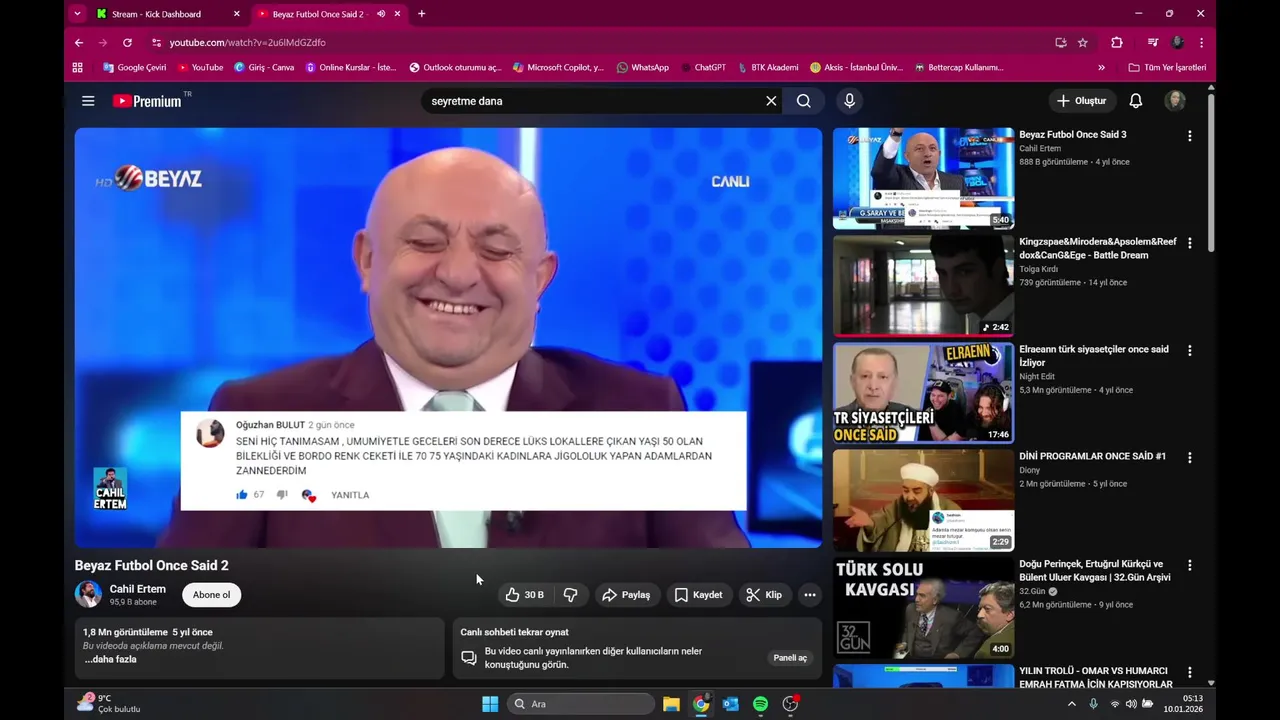Viewport: 1280px width, 720px height.
Task: Click the main video player
Action: (x=448, y=338)
